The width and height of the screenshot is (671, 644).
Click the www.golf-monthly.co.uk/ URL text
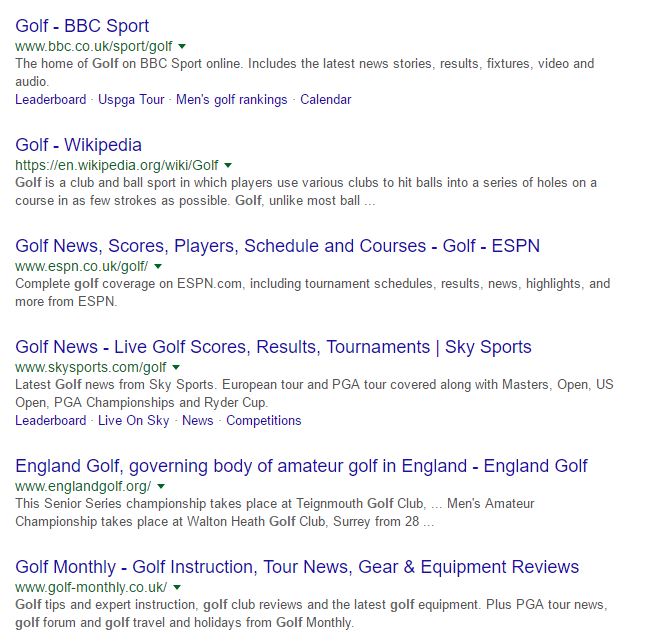91,587
